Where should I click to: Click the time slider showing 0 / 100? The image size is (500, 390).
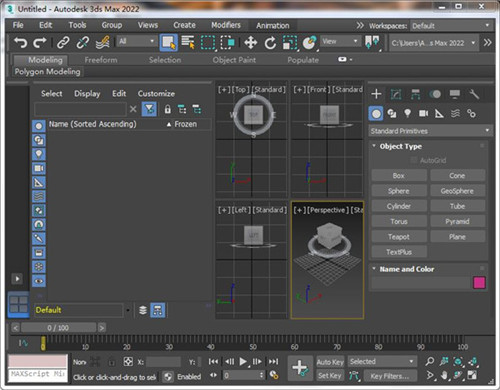(x=58, y=328)
